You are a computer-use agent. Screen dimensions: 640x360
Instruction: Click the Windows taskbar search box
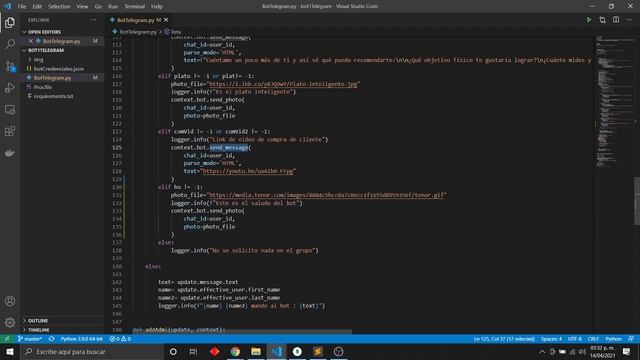(x=91, y=351)
